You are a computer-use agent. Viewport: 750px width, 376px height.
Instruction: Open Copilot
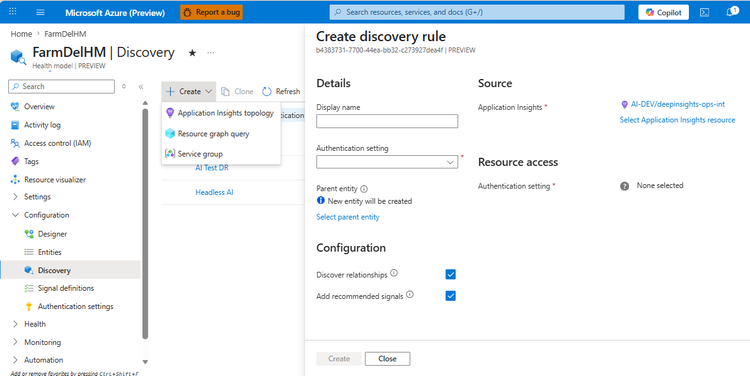tap(663, 12)
